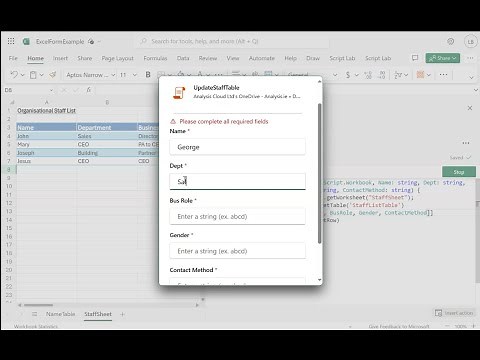The height and width of the screenshot is (360, 480).
Task: Click the Increase Decimal icon
Action: 368,75
